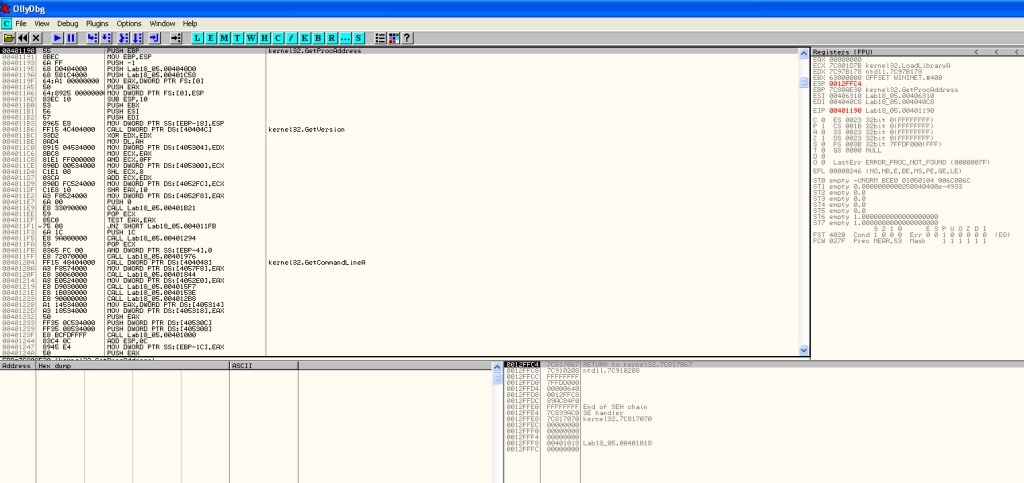Image resolution: width=1024 pixels, height=483 pixels.
Task: Open the Plugins menu
Action: (97, 22)
